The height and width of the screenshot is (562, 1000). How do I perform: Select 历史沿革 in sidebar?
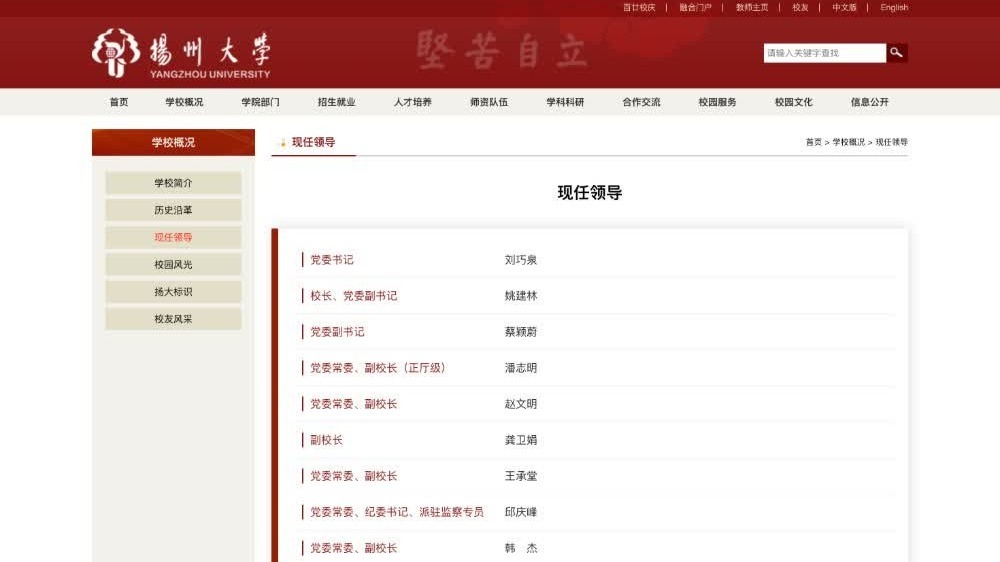pos(173,210)
